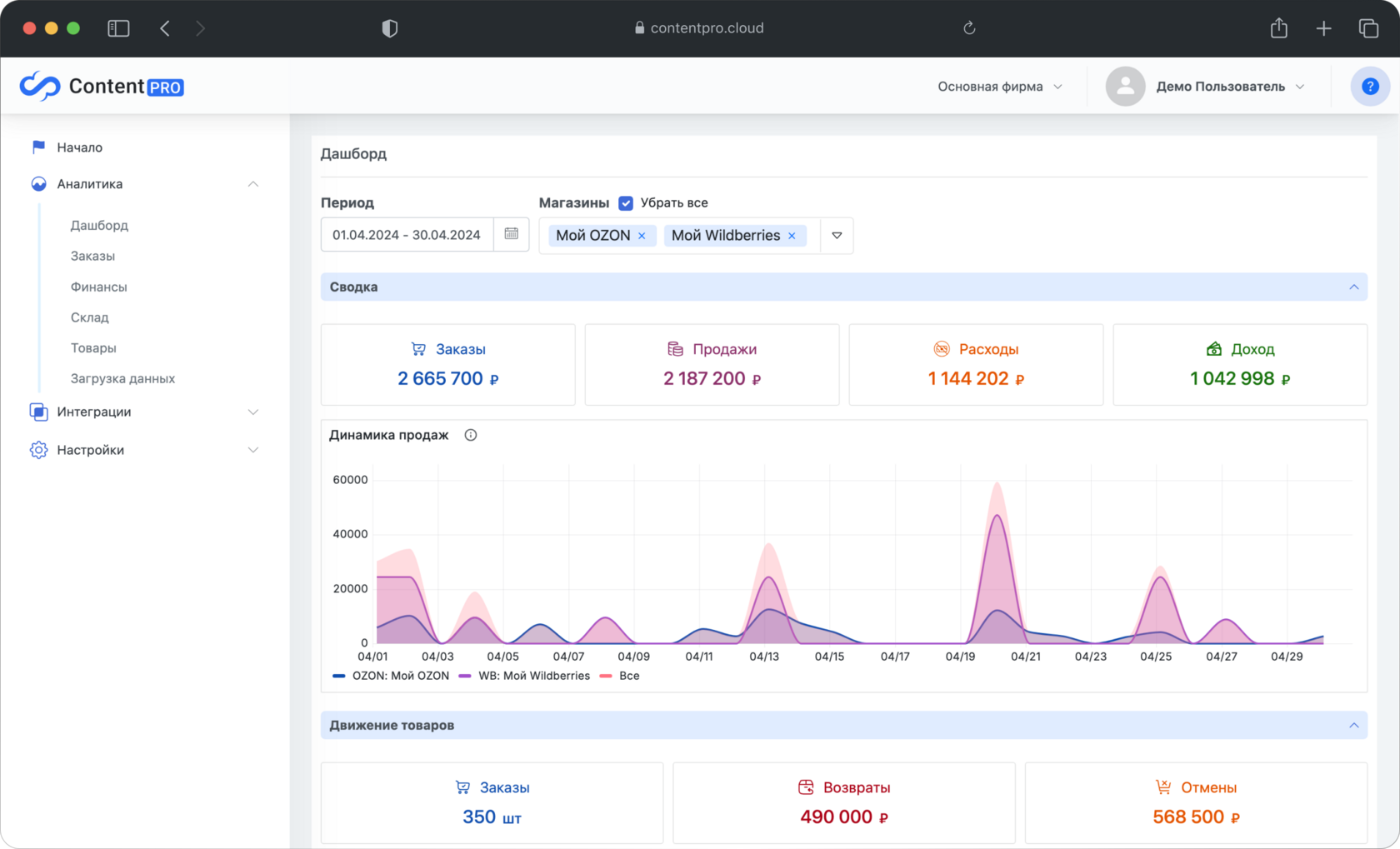Expand the Настройки sidebar section
Viewport: 1400px width, 849px height.
coord(253,450)
